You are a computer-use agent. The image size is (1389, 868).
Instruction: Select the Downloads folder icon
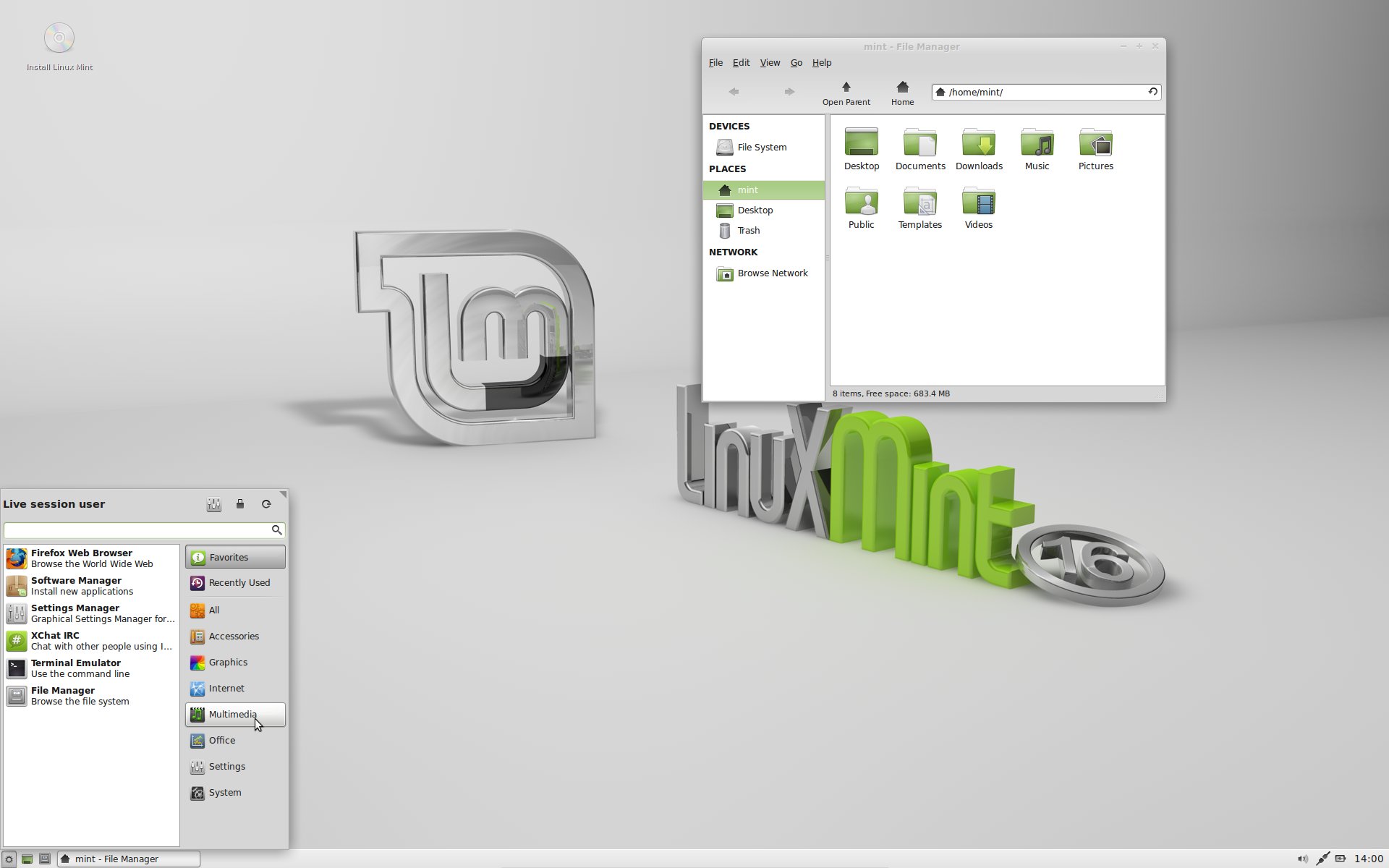pyautogui.click(x=979, y=150)
